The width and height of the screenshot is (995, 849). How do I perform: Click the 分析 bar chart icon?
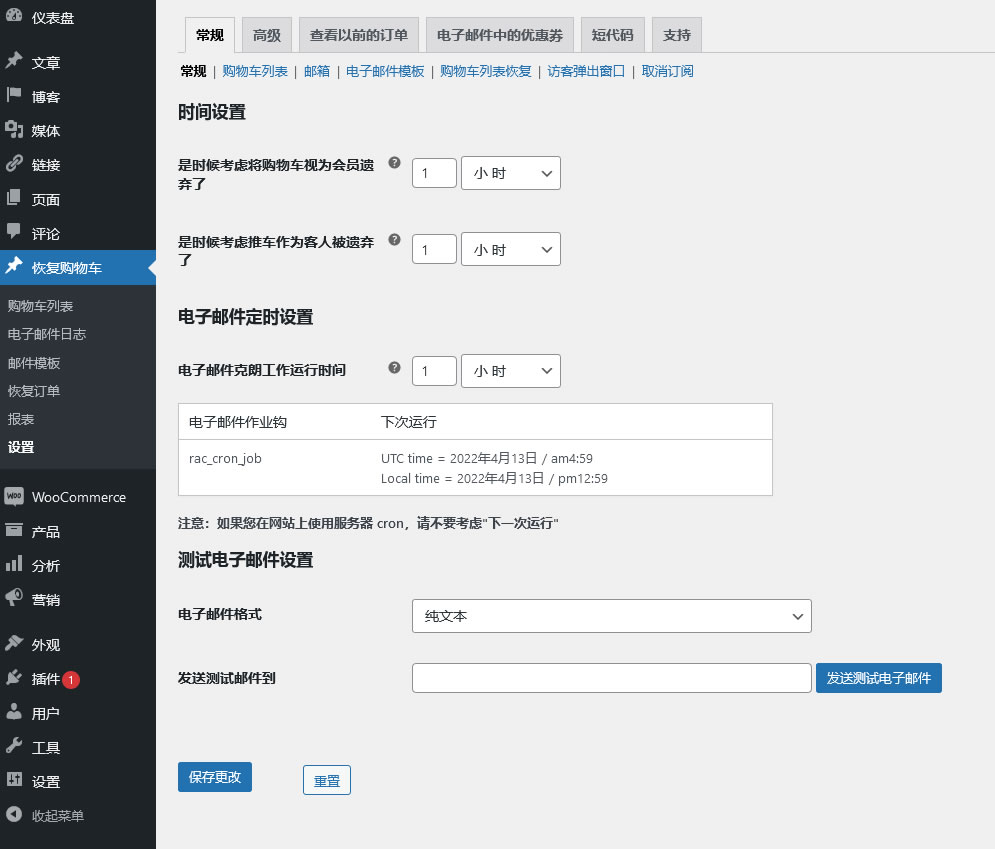click(14, 564)
